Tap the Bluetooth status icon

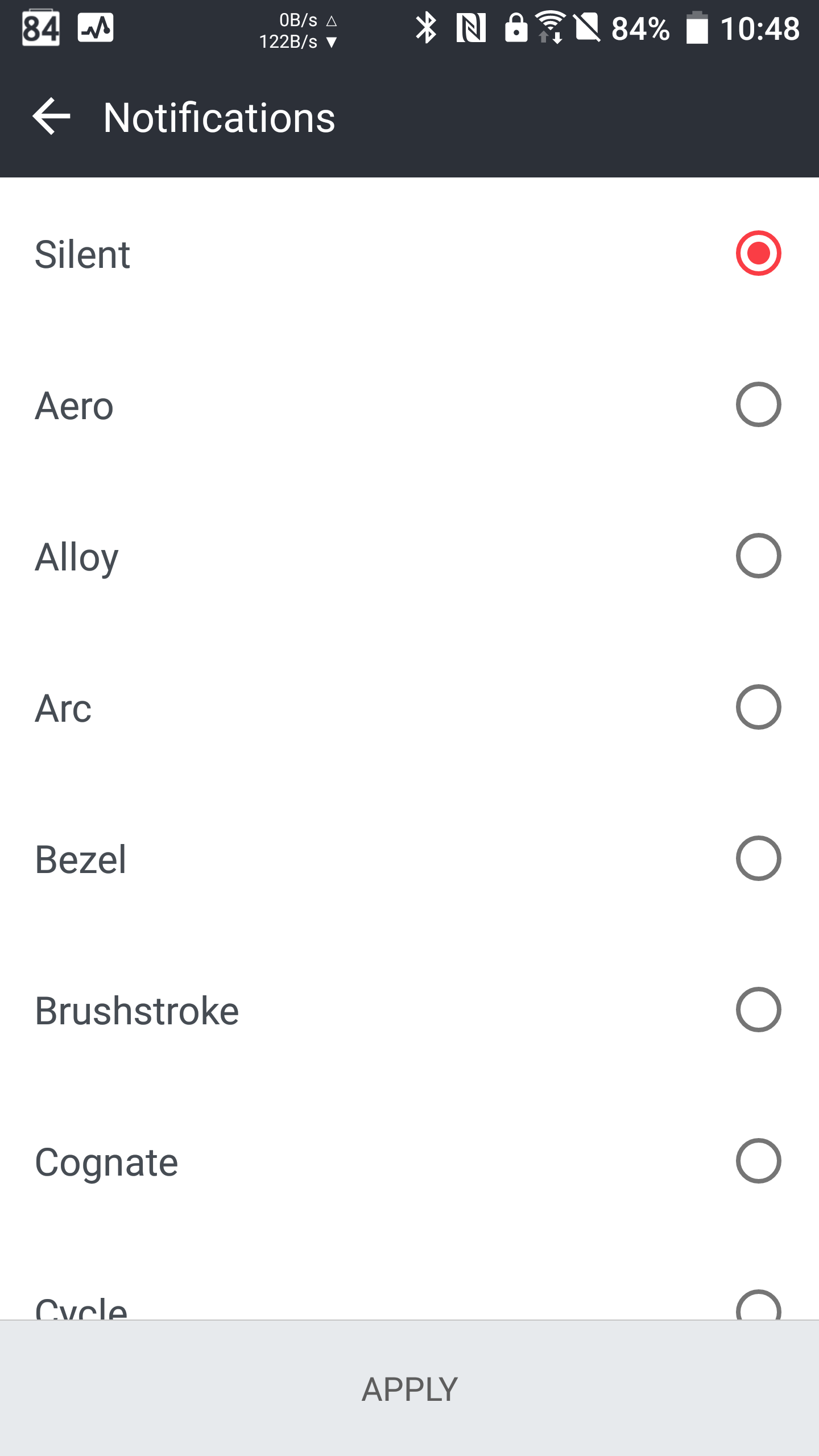point(425,28)
